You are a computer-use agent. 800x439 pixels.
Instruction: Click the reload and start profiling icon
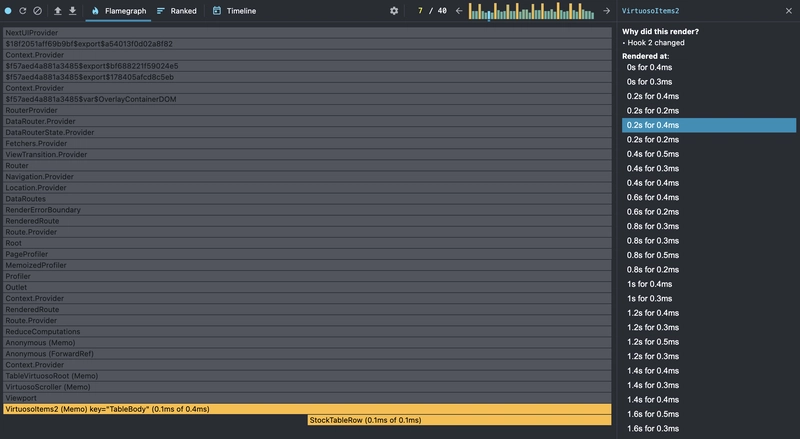pyautogui.click(x=22, y=11)
